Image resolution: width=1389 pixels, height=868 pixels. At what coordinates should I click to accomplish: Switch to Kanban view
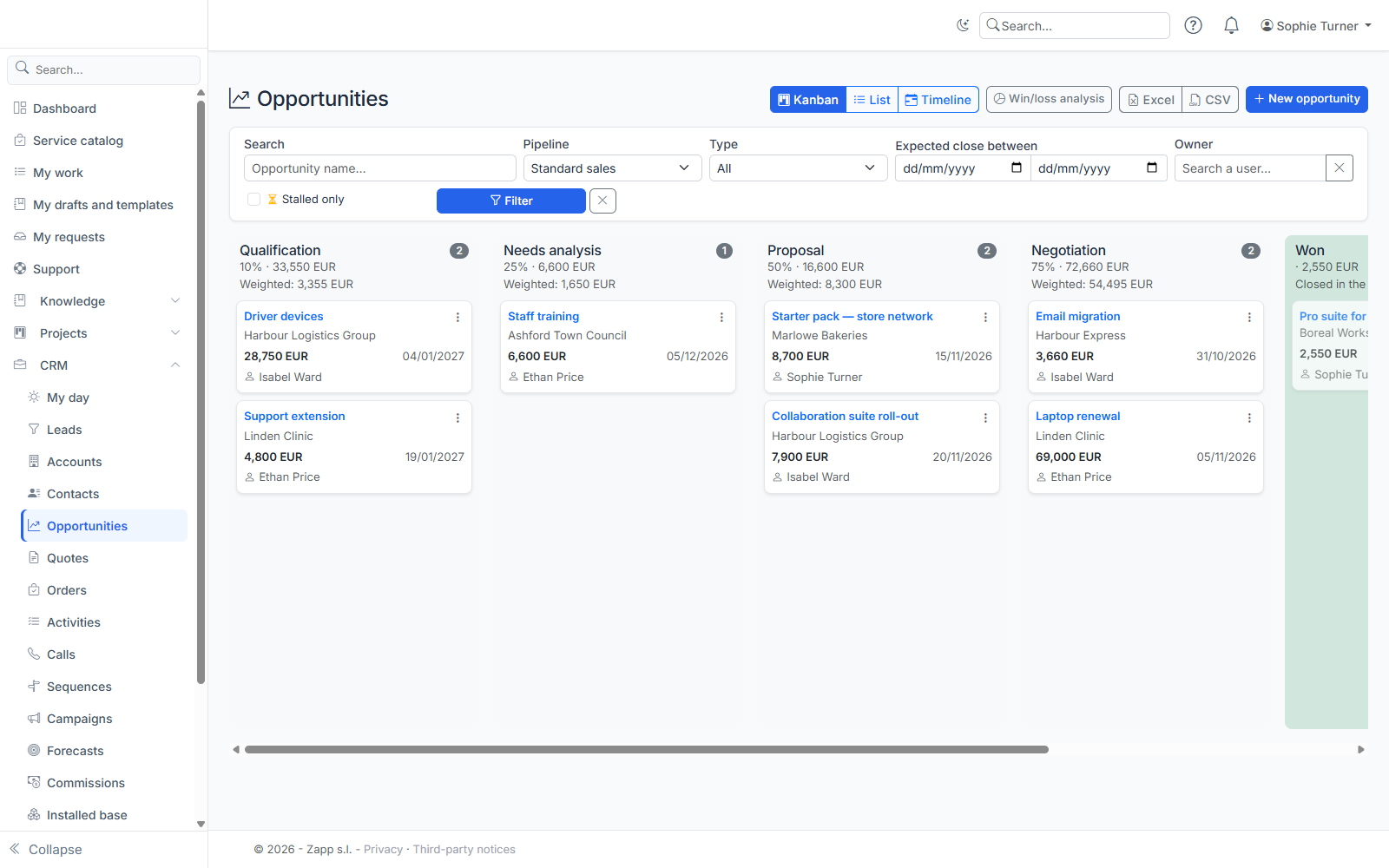808,100
